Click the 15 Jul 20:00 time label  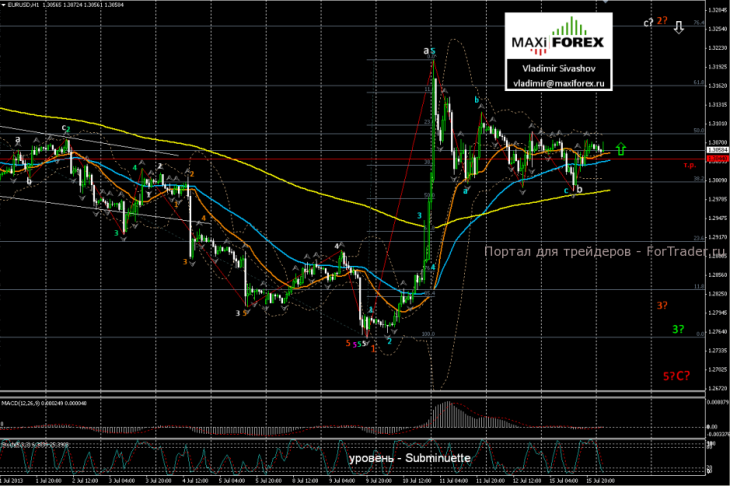pyautogui.click(x=600, y=480)
